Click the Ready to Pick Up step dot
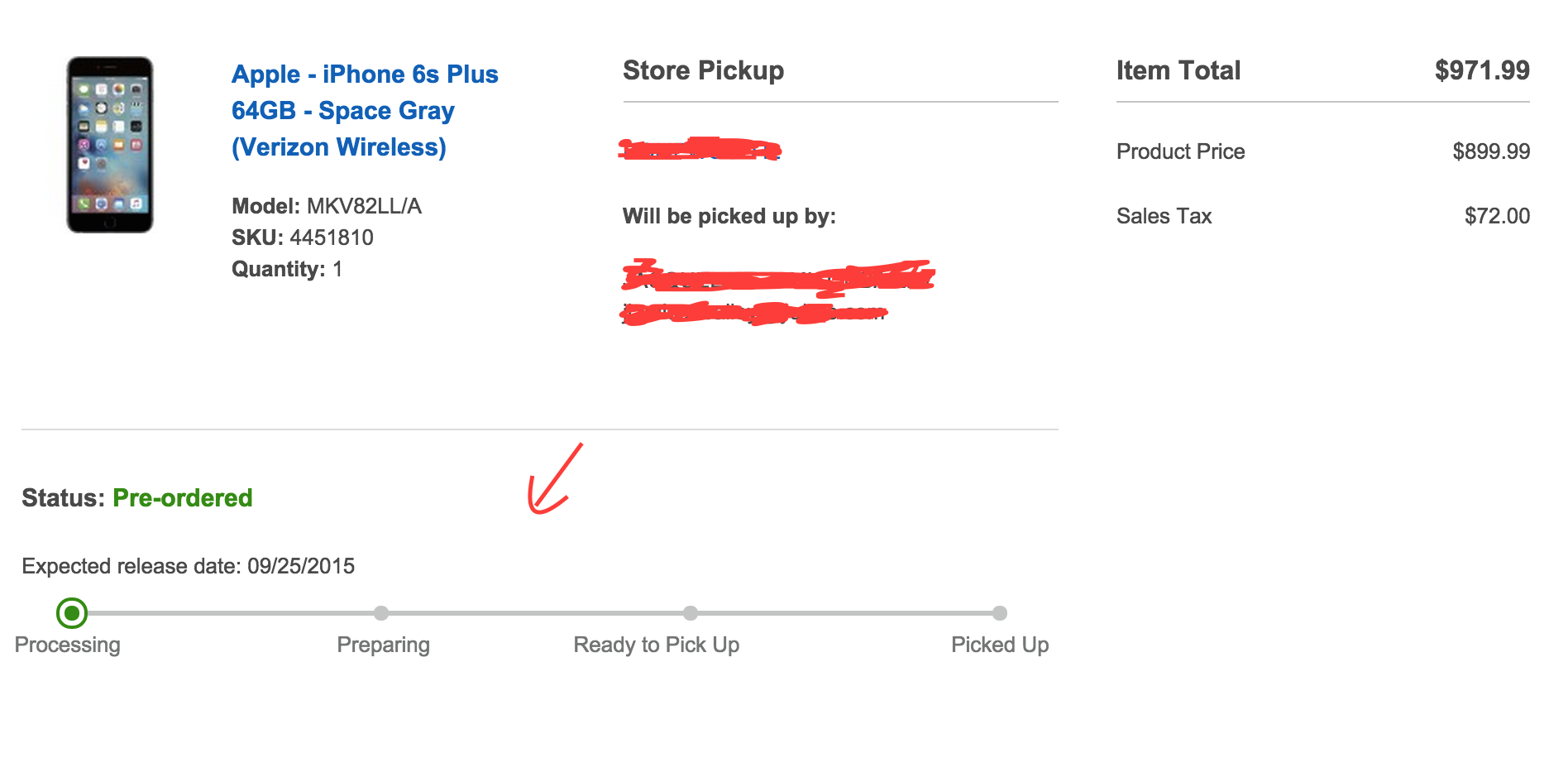 (691, 613)
